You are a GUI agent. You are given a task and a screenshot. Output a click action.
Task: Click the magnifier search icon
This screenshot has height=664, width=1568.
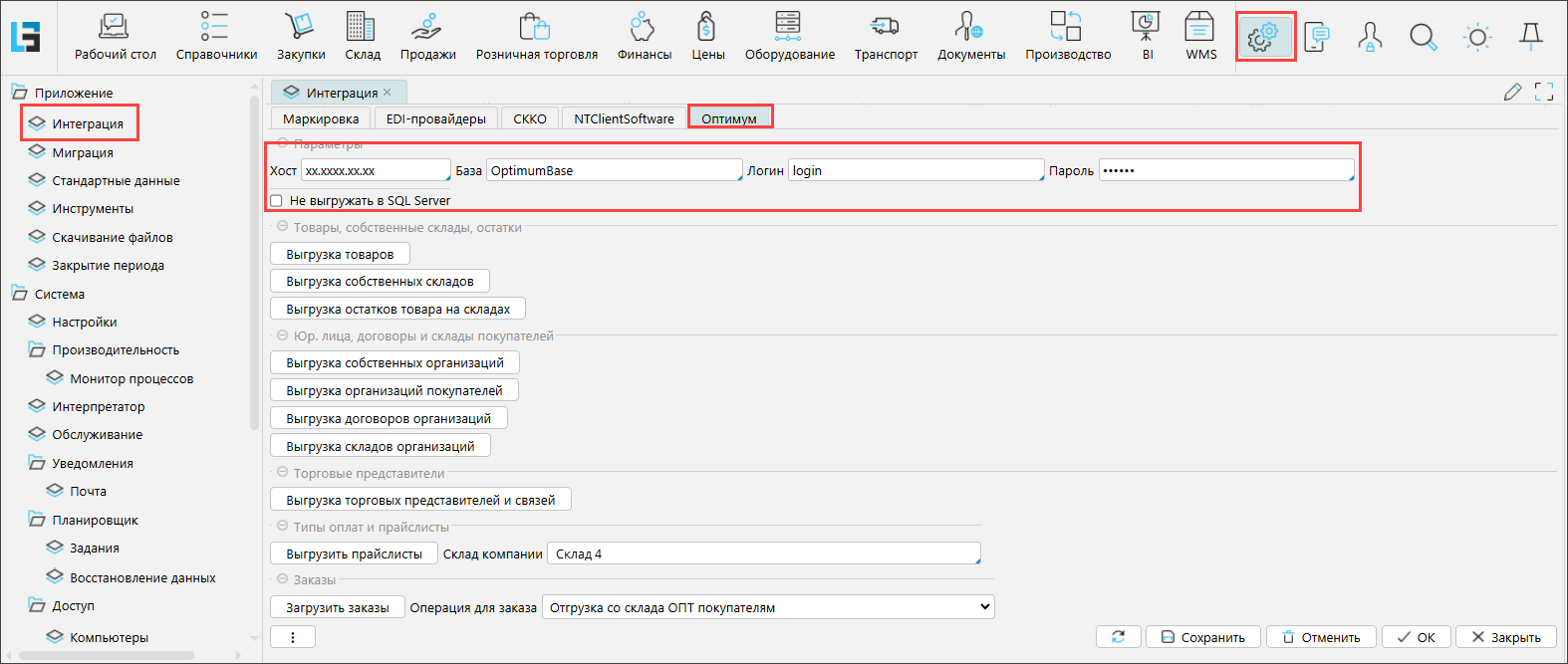[x=1423, y=38]
